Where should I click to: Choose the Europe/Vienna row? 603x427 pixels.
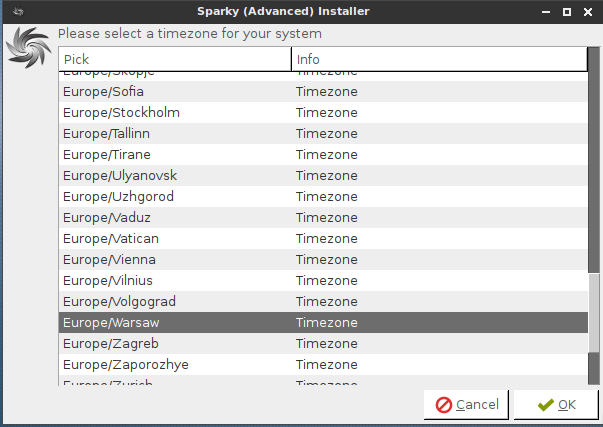pos(323,260)
